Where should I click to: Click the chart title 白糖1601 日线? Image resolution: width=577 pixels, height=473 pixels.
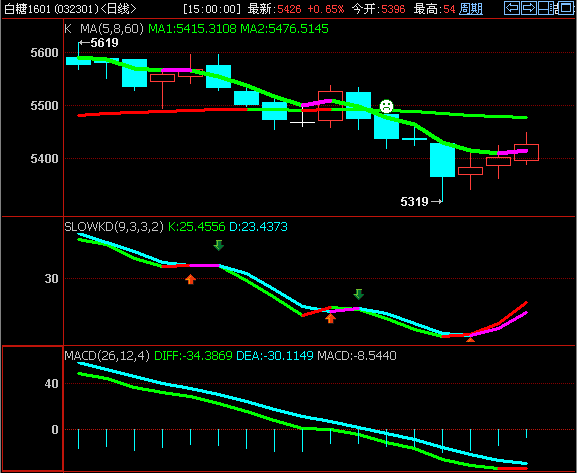[x=70, y=9]
